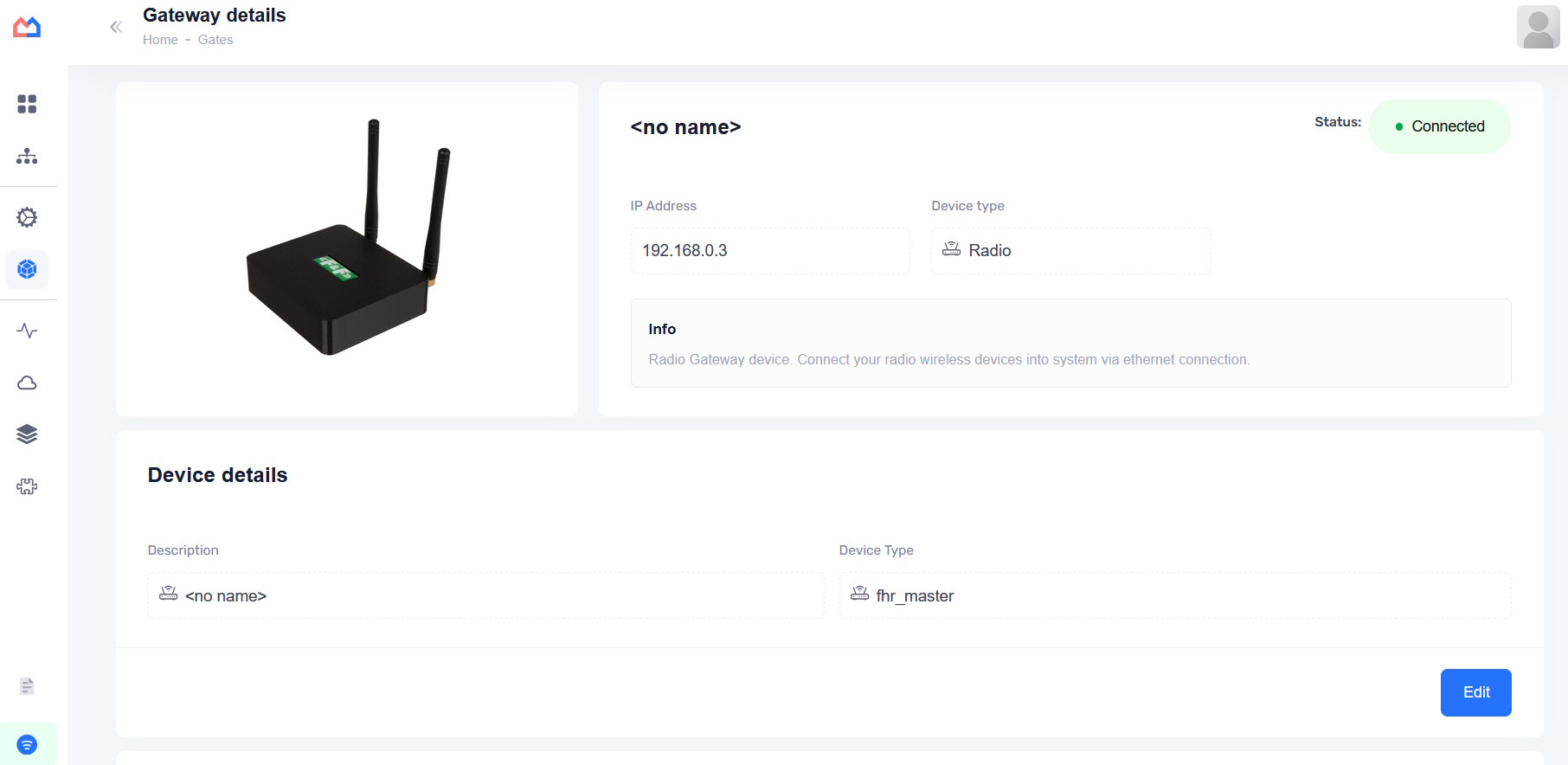Click the Device details heading
Screen dimensions: 1568x765
click(217, 475)
